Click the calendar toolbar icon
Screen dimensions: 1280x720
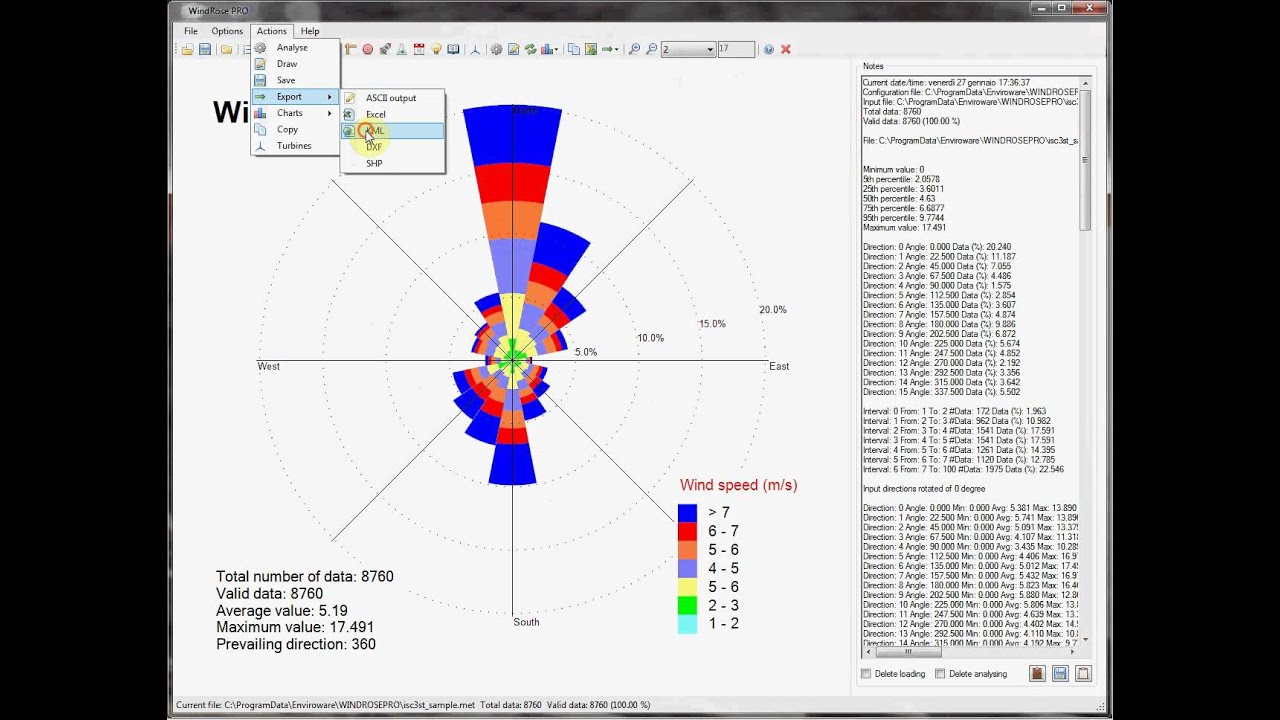tap(419, 49)
